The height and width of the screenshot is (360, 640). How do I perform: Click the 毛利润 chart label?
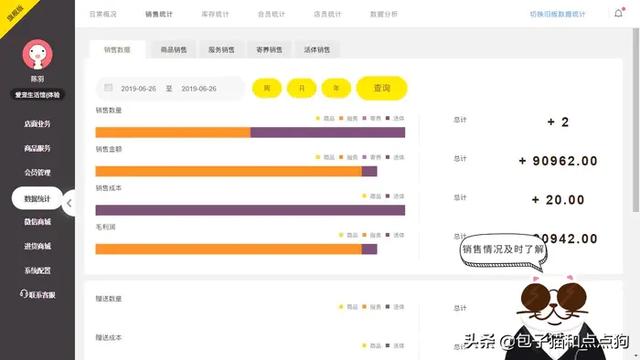pyautogui.click(x=105, y=227)
